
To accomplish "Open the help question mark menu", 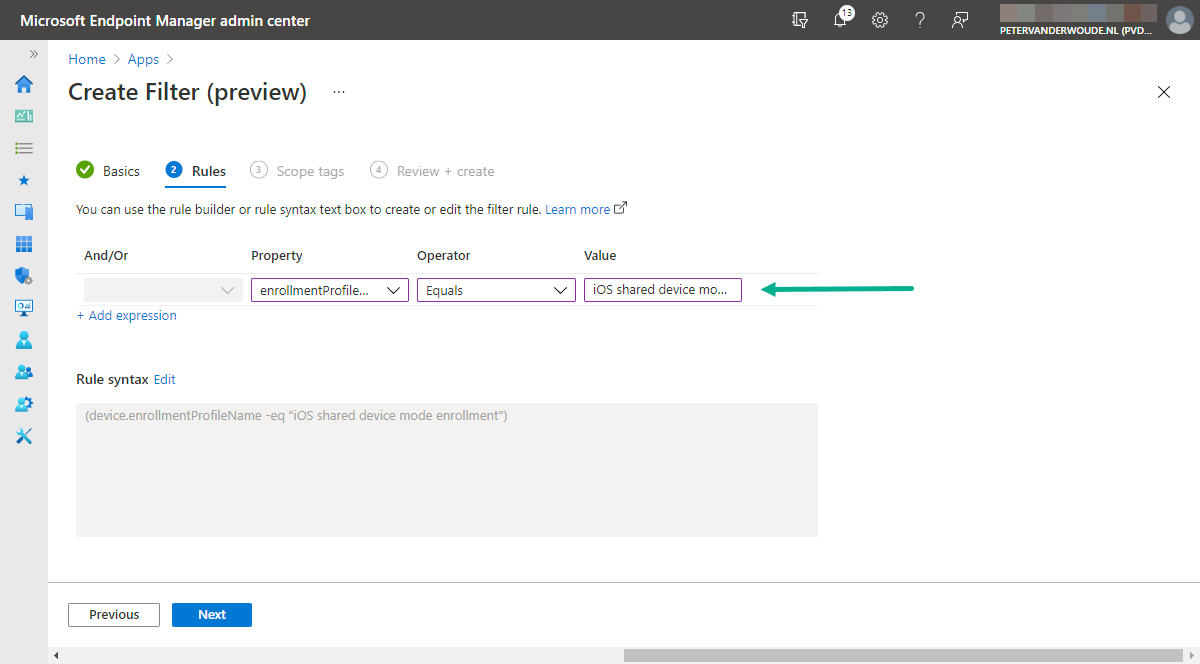I will click(x=920, y=20).
